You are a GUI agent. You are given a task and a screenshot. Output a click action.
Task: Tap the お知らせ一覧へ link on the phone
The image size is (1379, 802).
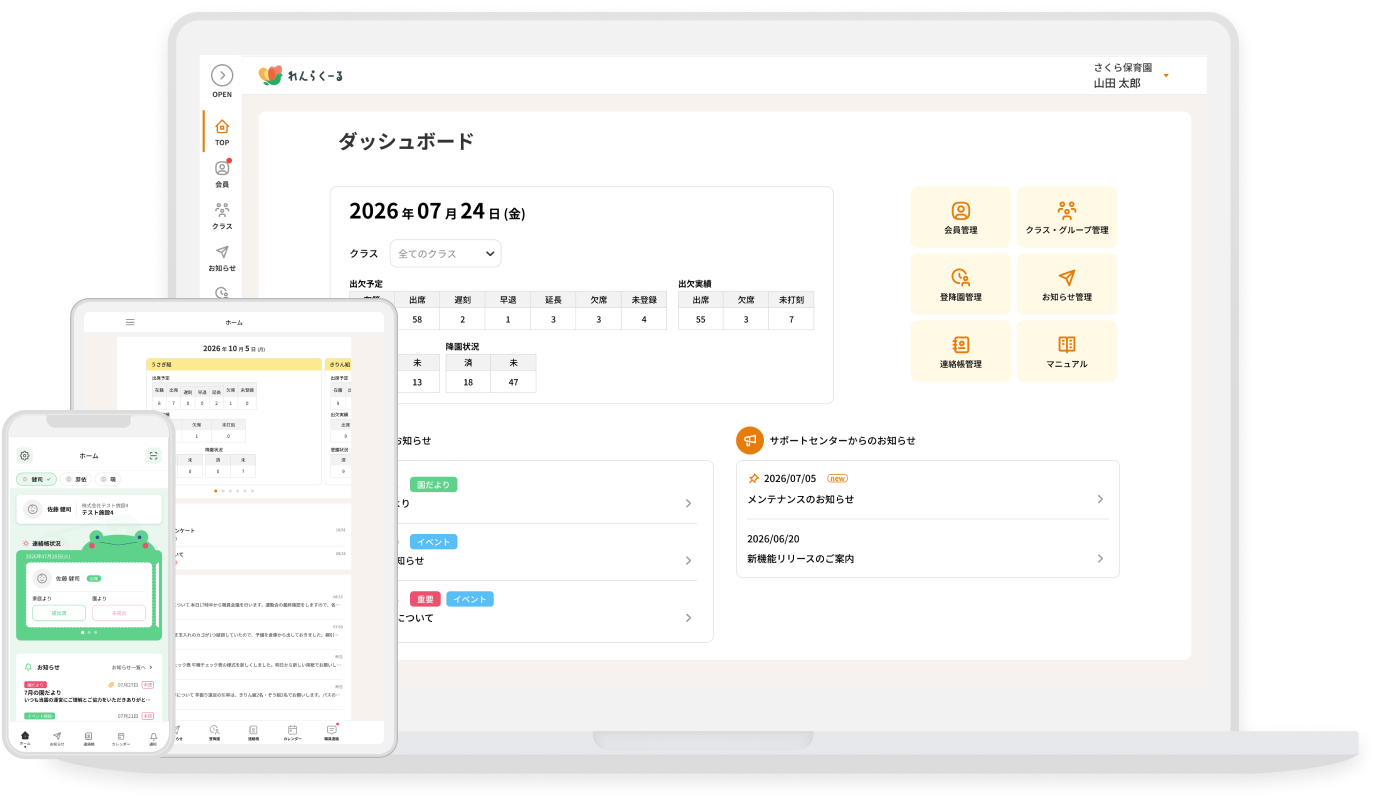[x=131, y=667]
